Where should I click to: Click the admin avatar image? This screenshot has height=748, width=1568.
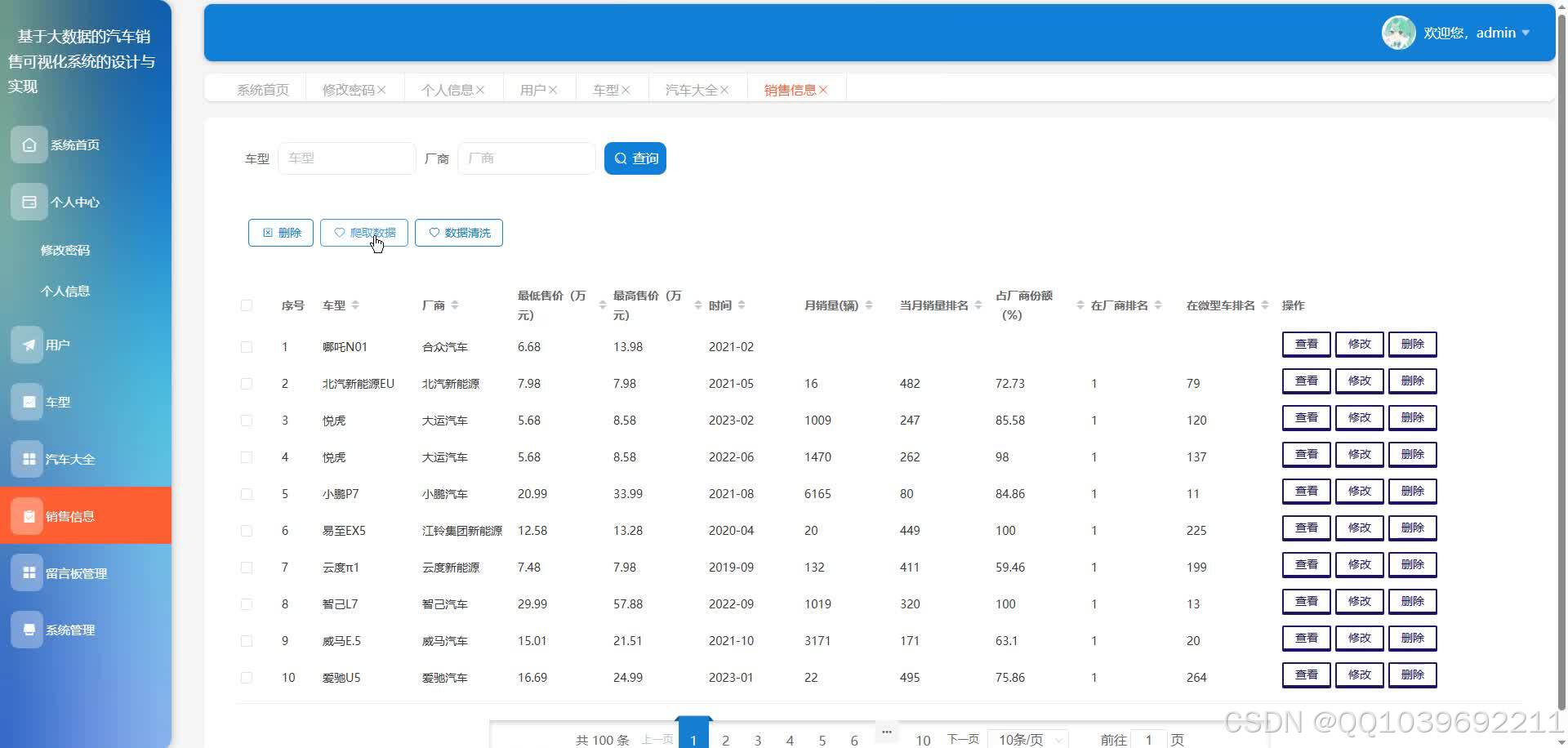(1398, 33)
